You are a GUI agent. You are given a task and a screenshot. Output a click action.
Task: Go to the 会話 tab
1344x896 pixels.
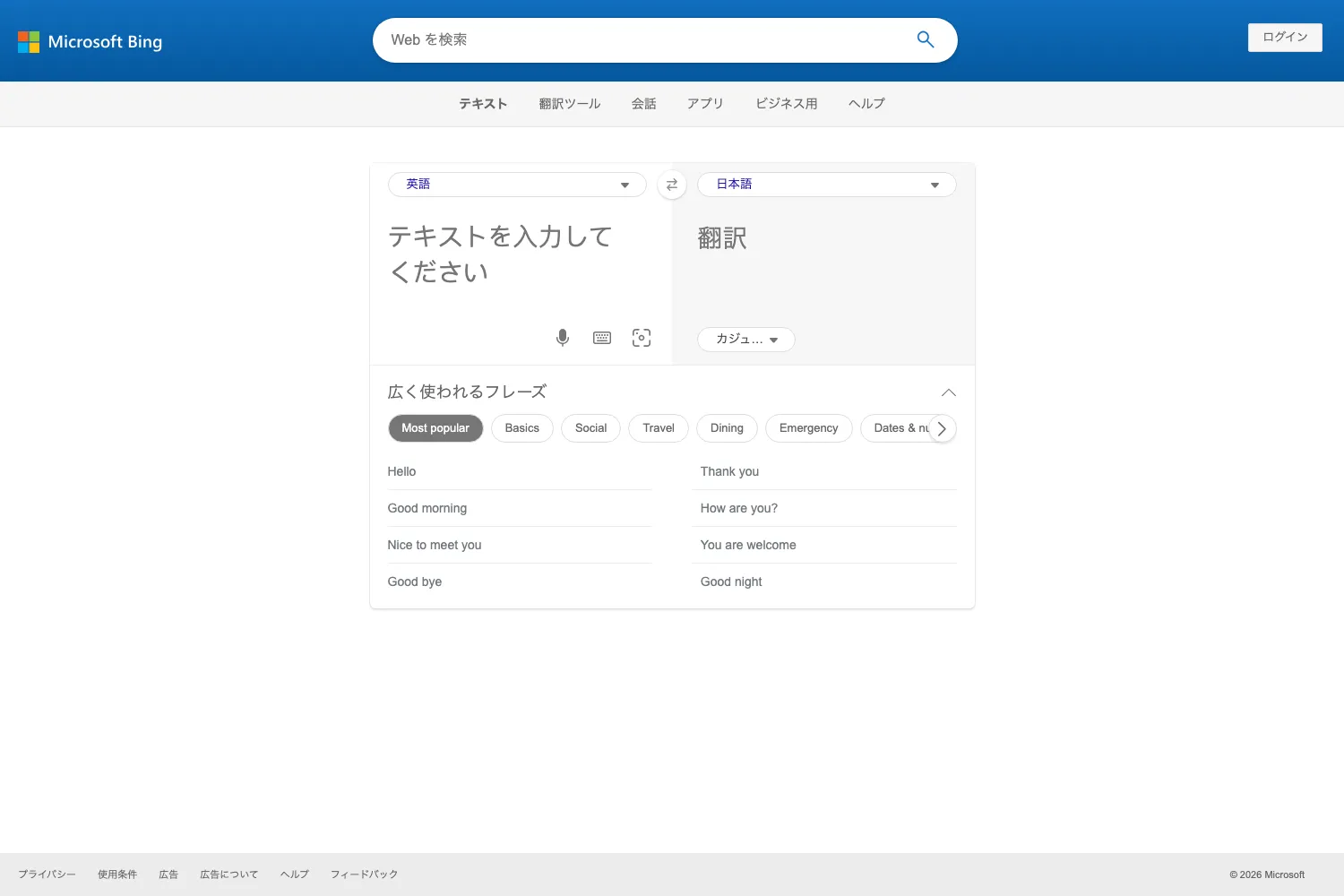pyautogui.click(x=644, y=104)
